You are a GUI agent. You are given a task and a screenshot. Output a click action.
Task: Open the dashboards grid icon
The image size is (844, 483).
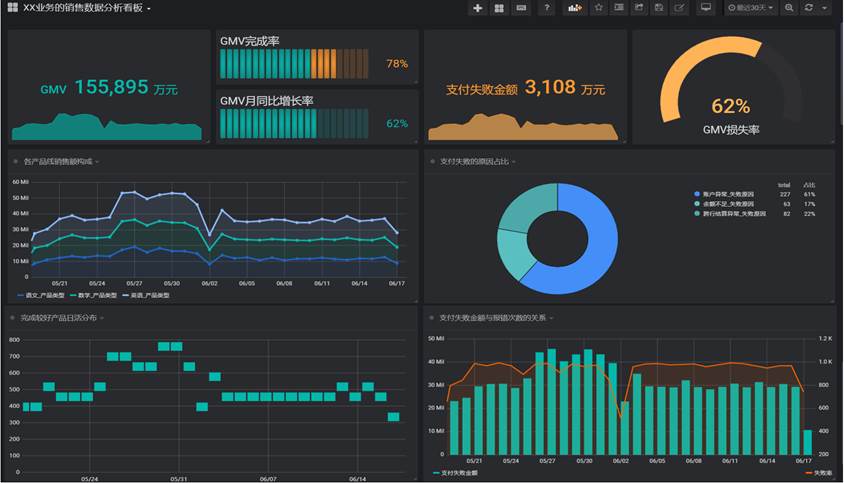[x=499, y=8]
